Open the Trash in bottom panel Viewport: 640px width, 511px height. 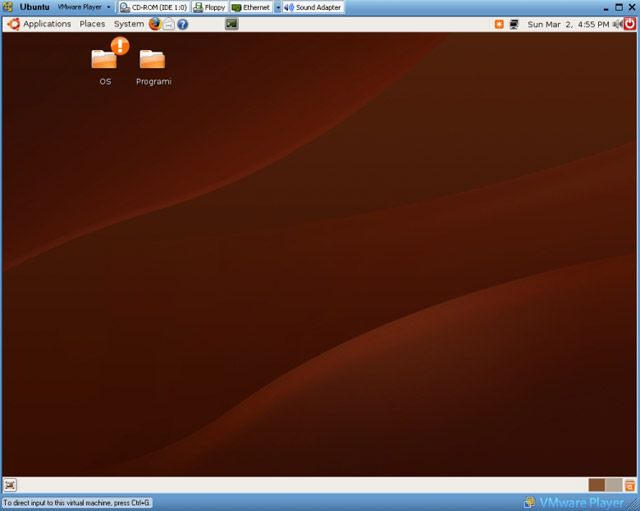point(630,485)
